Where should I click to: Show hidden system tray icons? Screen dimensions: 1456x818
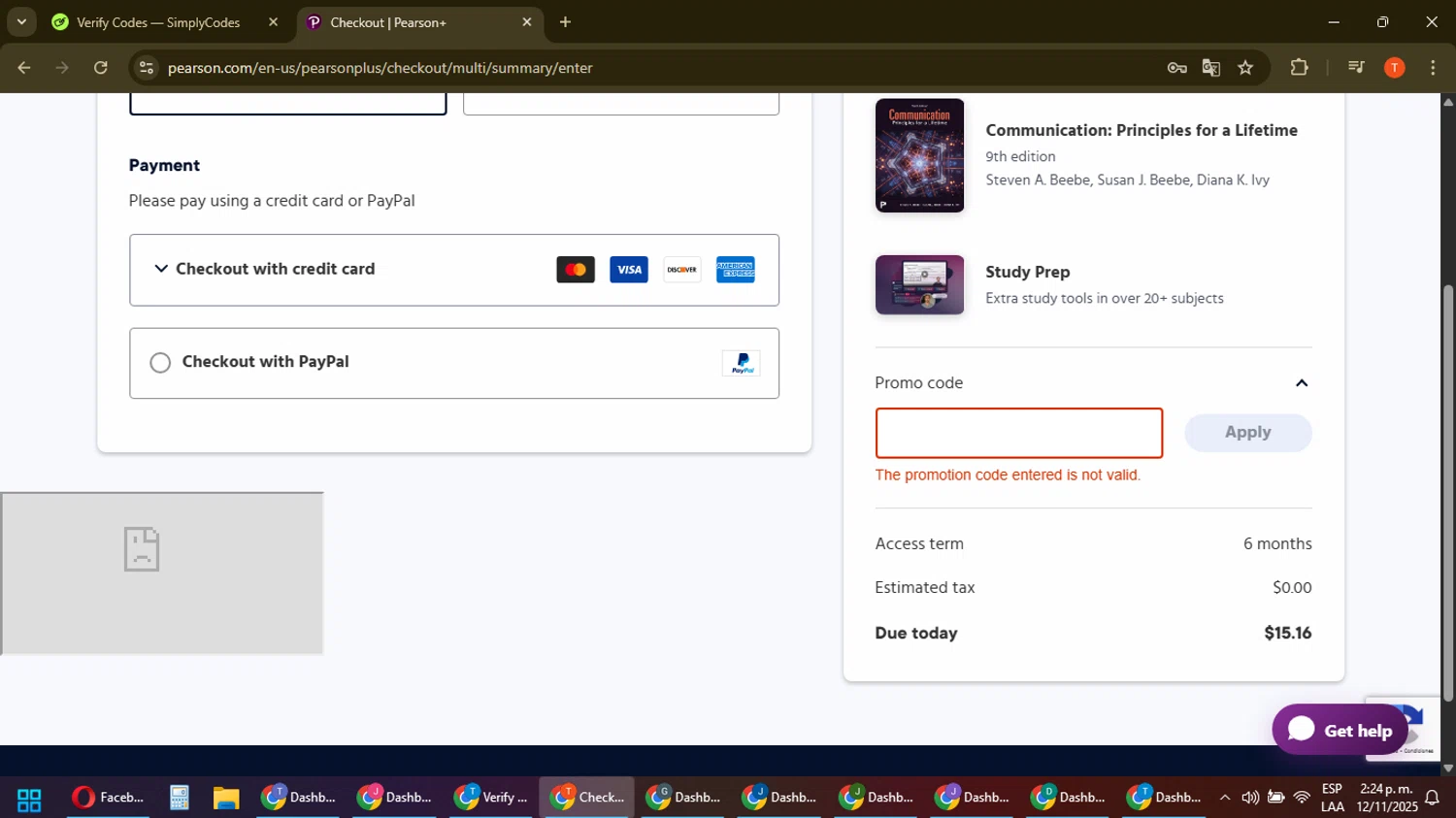pyautogui.click(x=1225, y=798)
